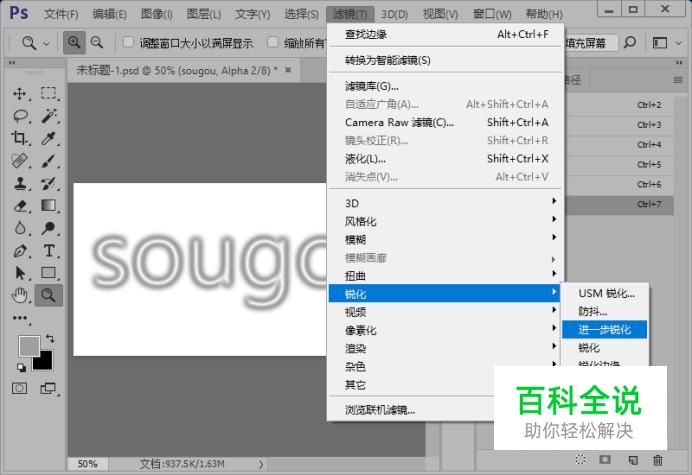The image size is (692, 475).
Task: Select 转换为智能滤镜 menu entry
Action: [446, 60]
